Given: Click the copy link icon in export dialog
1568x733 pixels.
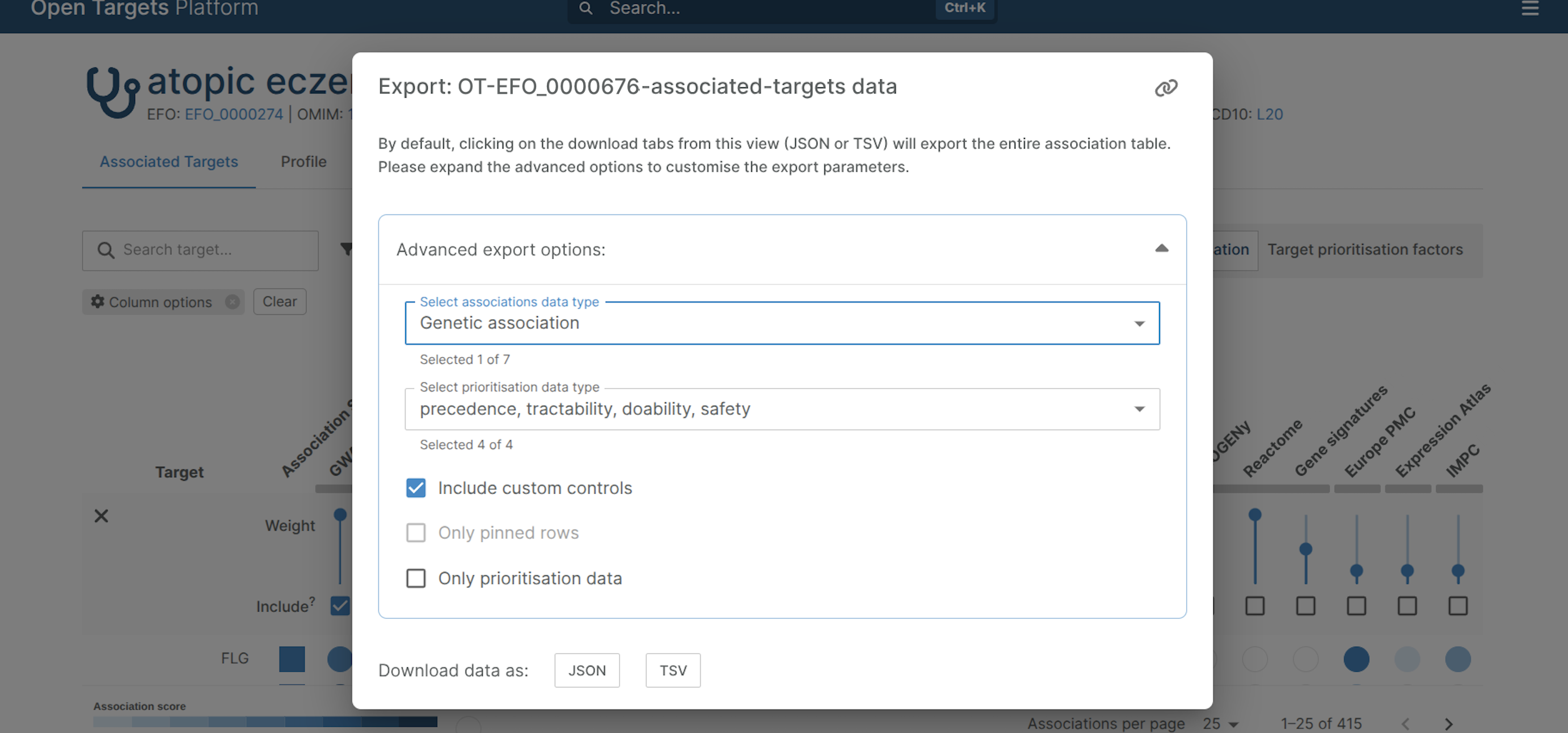Looking at the screenshot, I should pyautogui.click(x=1166, y=88).
